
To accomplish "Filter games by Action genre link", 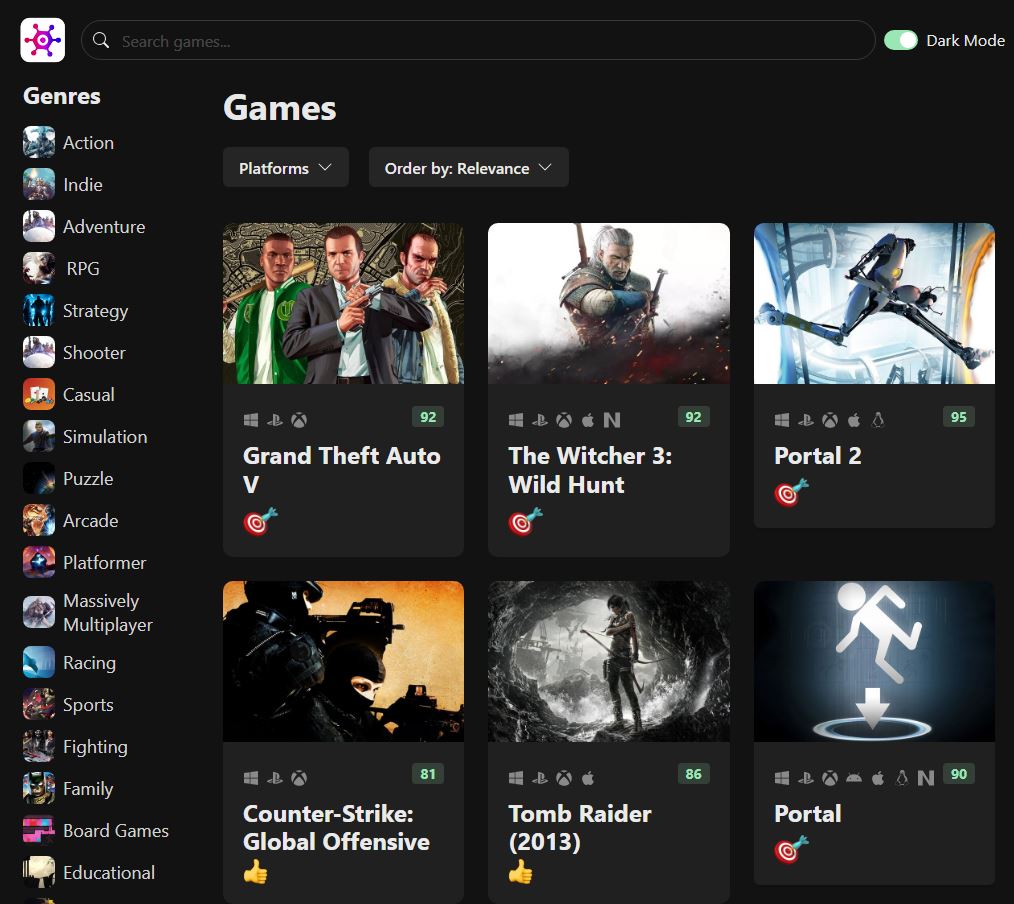I will tap(89, 142).
